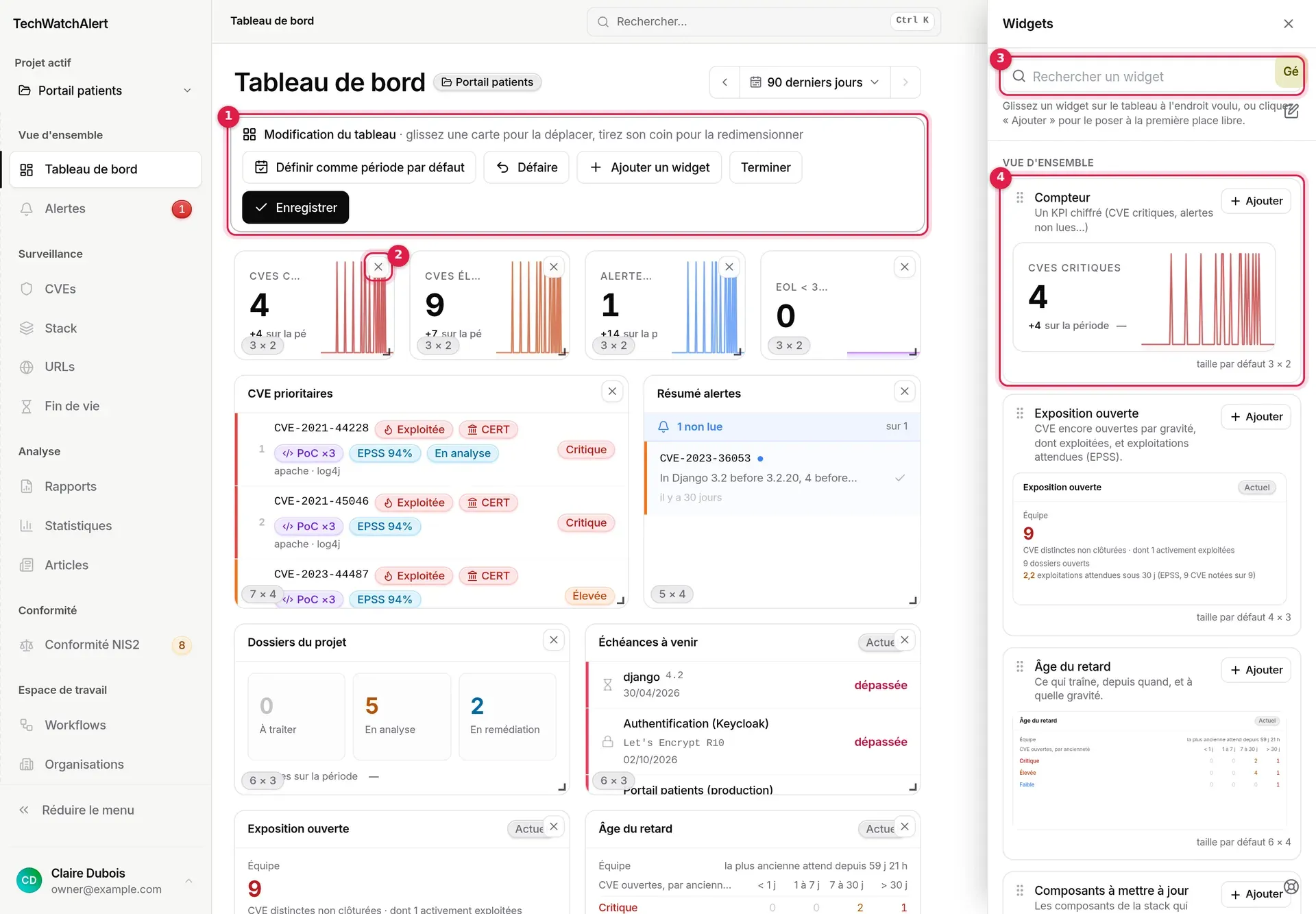Viewport: 1316px width, 914px height.
Task: Remove the EOL < 3... counter card
Action: coord(905,267)
